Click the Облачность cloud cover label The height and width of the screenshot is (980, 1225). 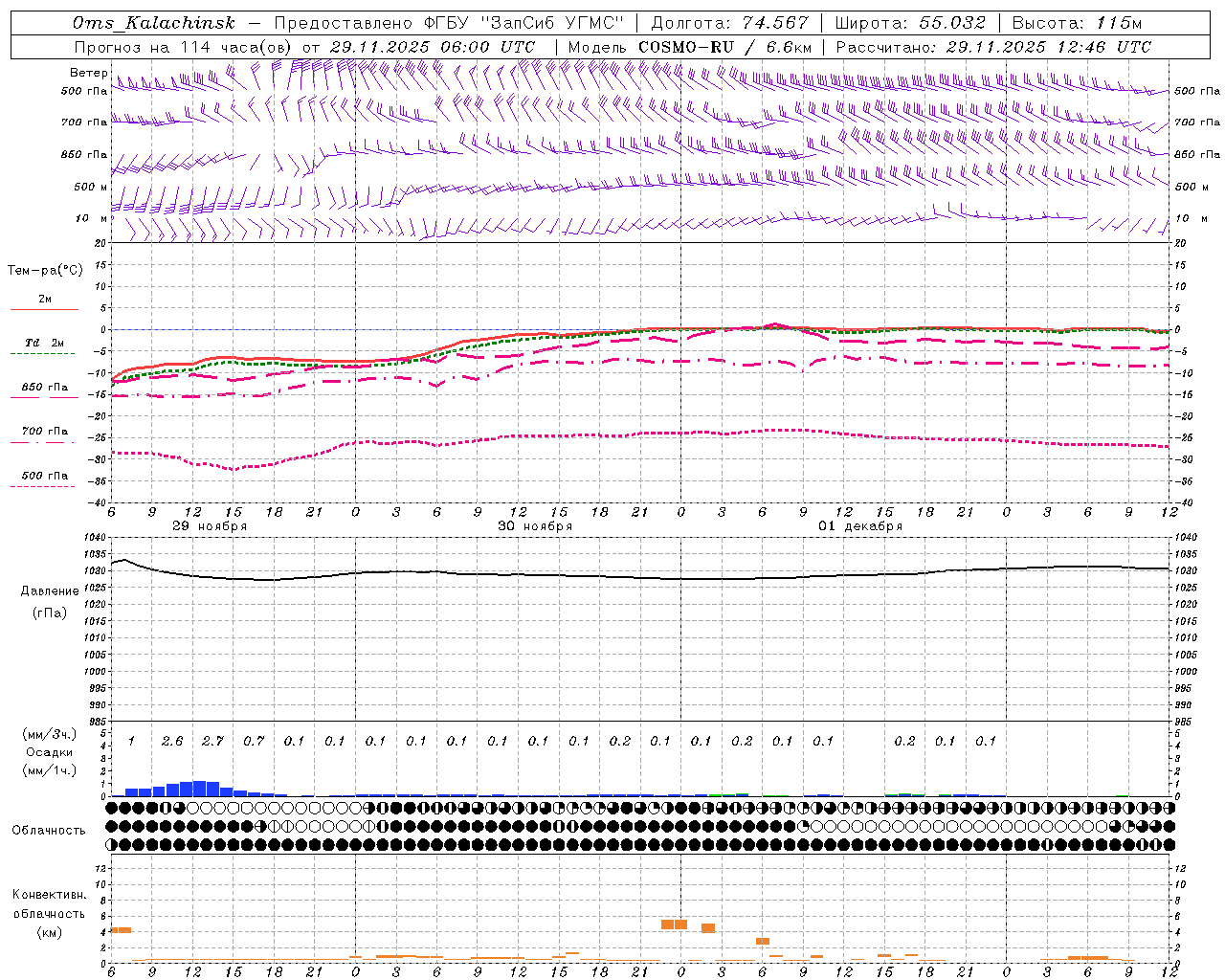pyautogui.click(x=49, y=831)
